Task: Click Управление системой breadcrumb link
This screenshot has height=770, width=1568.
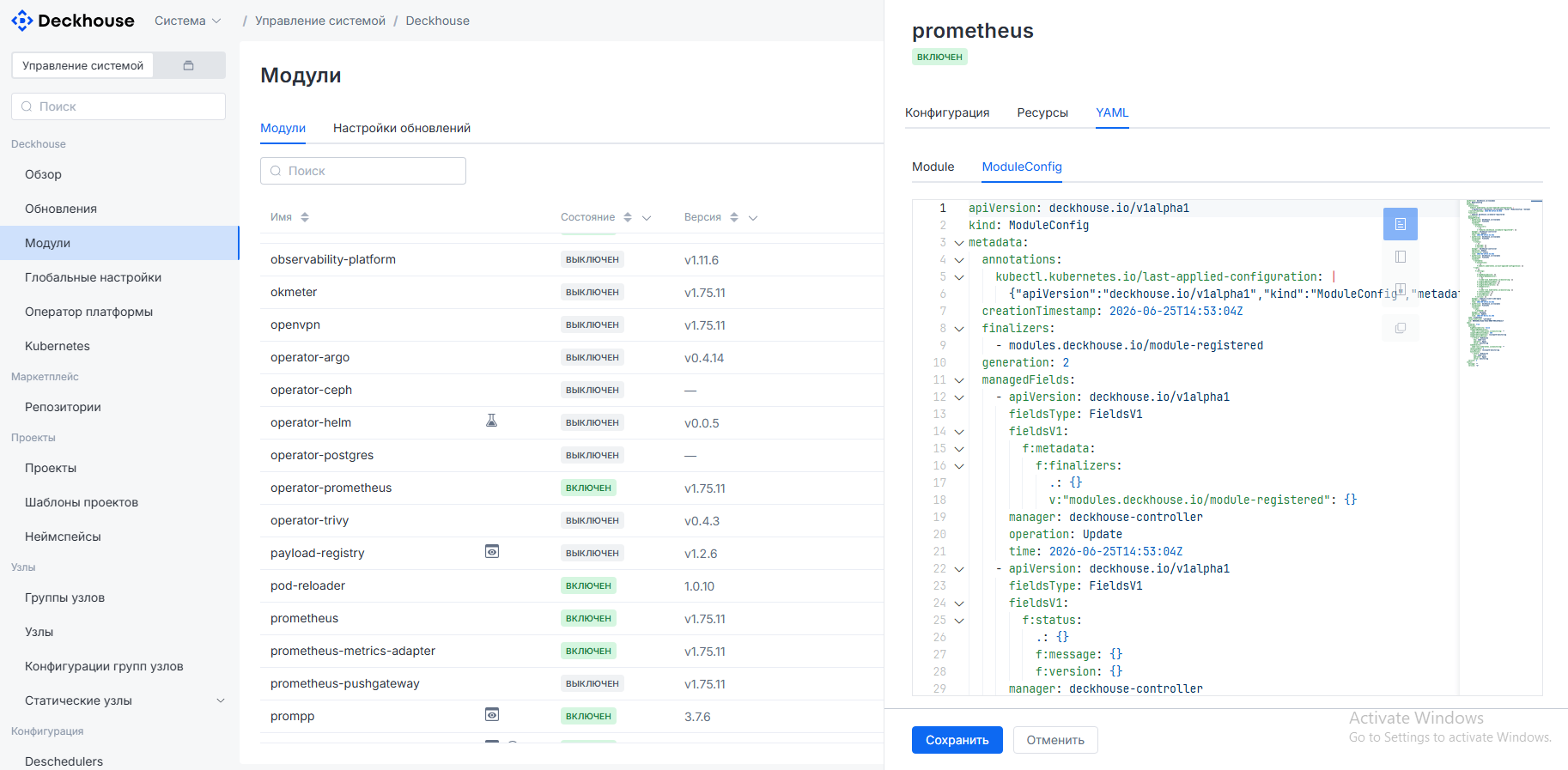Action: 320,21
